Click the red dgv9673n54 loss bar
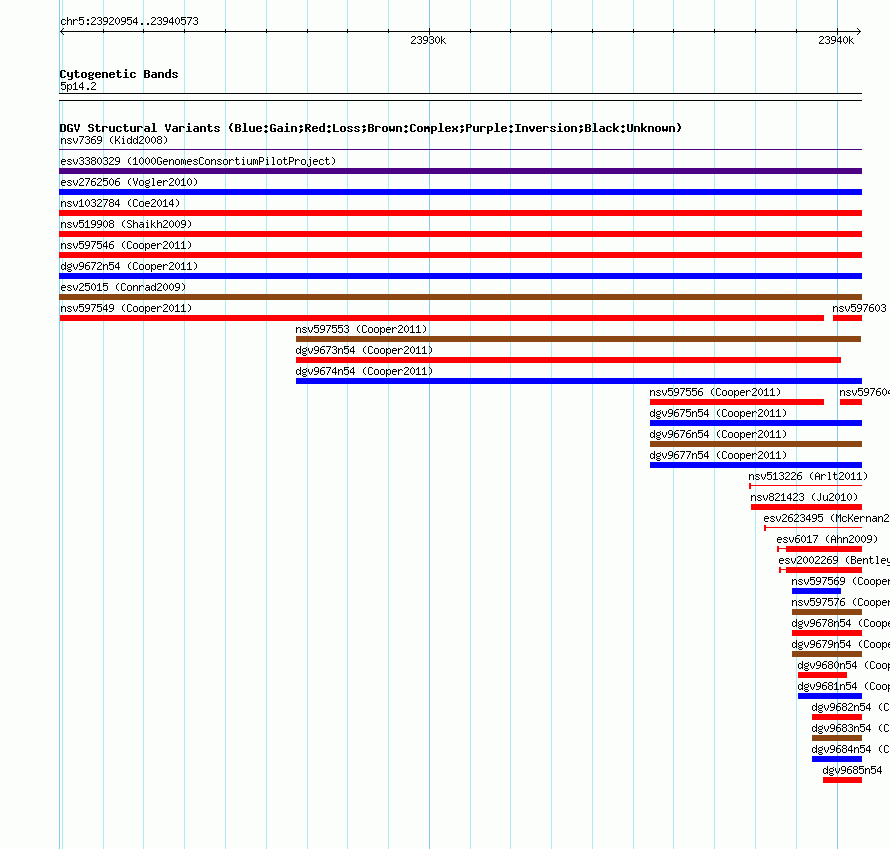This screenshot has width=890, height=849. tap(568, 360)
